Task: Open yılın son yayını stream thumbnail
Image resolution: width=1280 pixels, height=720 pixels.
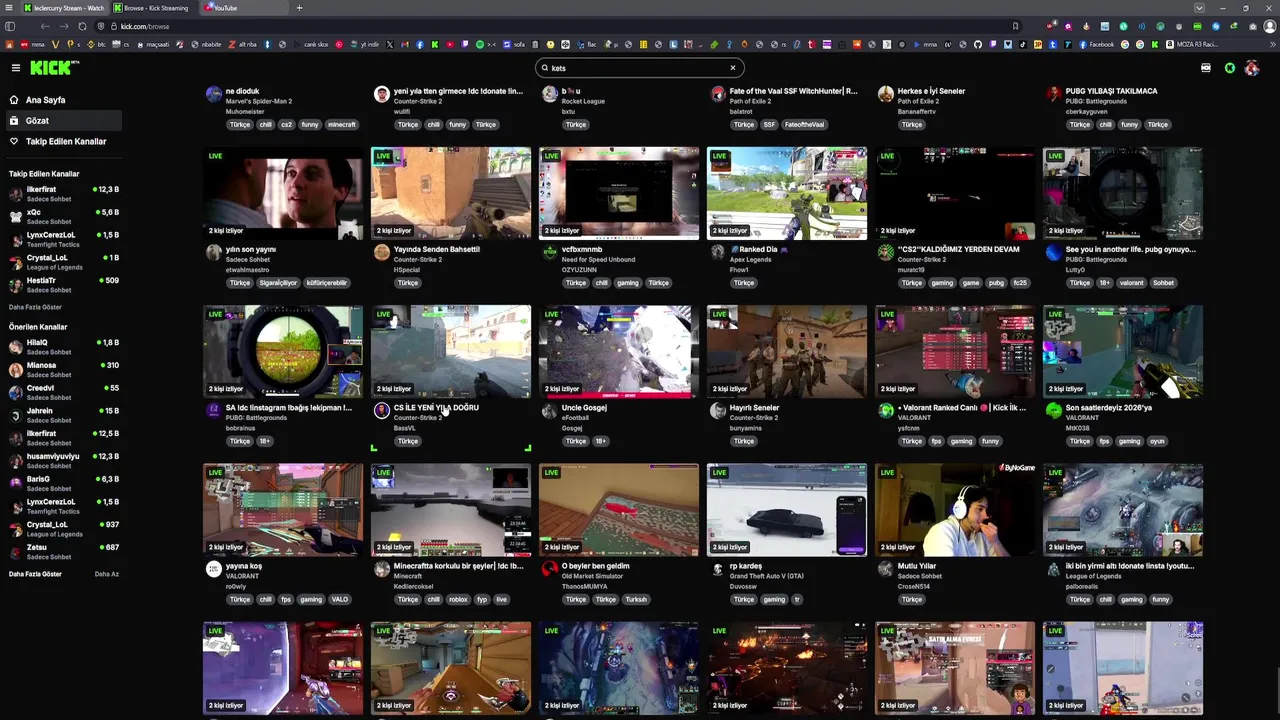Action: click(x=283, y=193)
